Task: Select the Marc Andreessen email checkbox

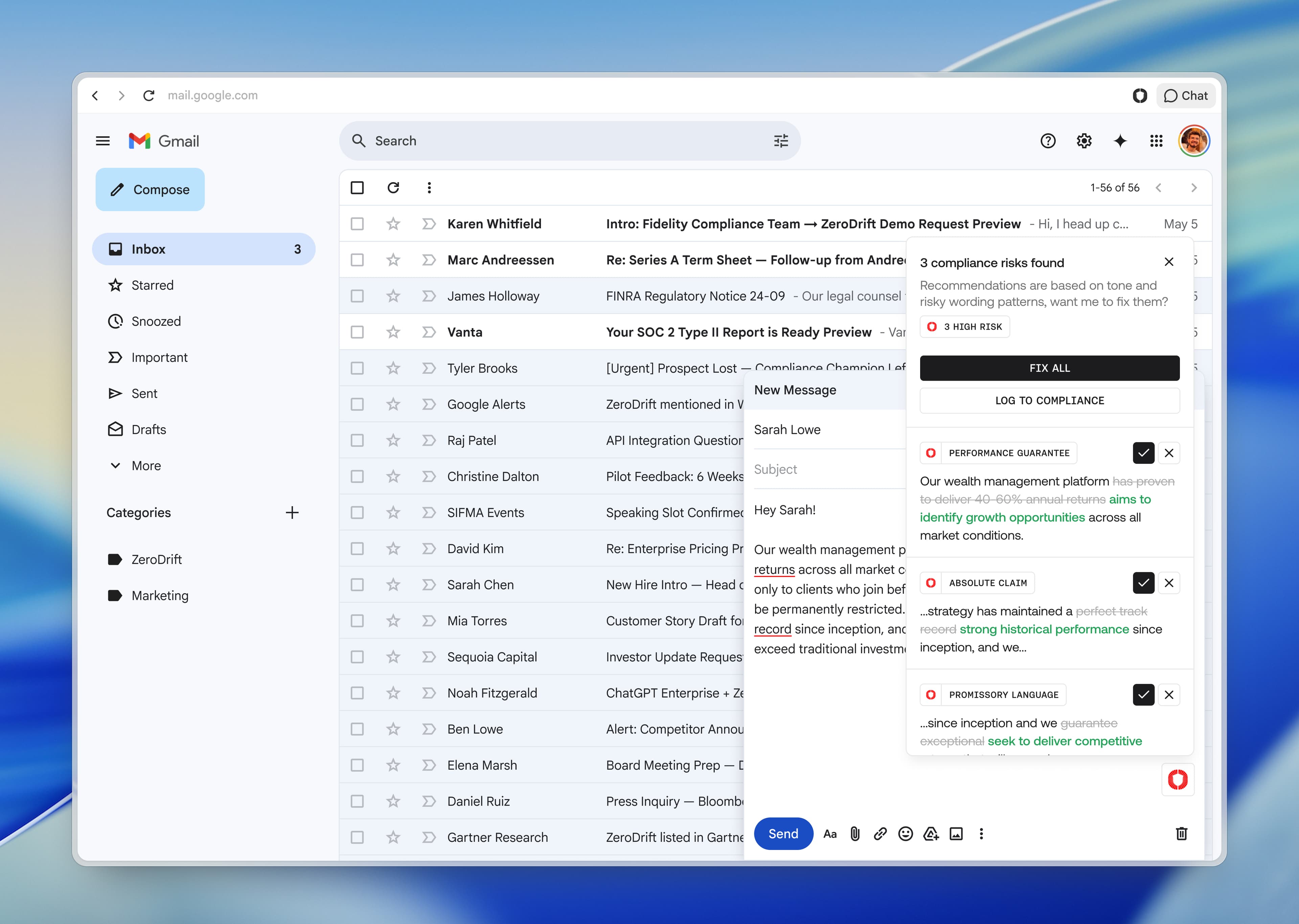Action: [357, 260]
